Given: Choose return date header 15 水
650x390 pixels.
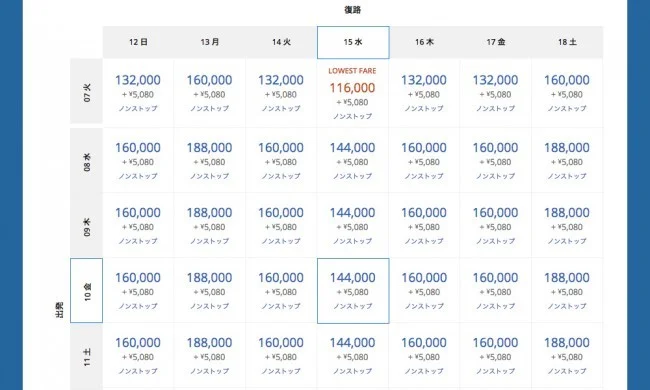Looking at the screenshot, I should pyautogui.click(x=353, y=42).
